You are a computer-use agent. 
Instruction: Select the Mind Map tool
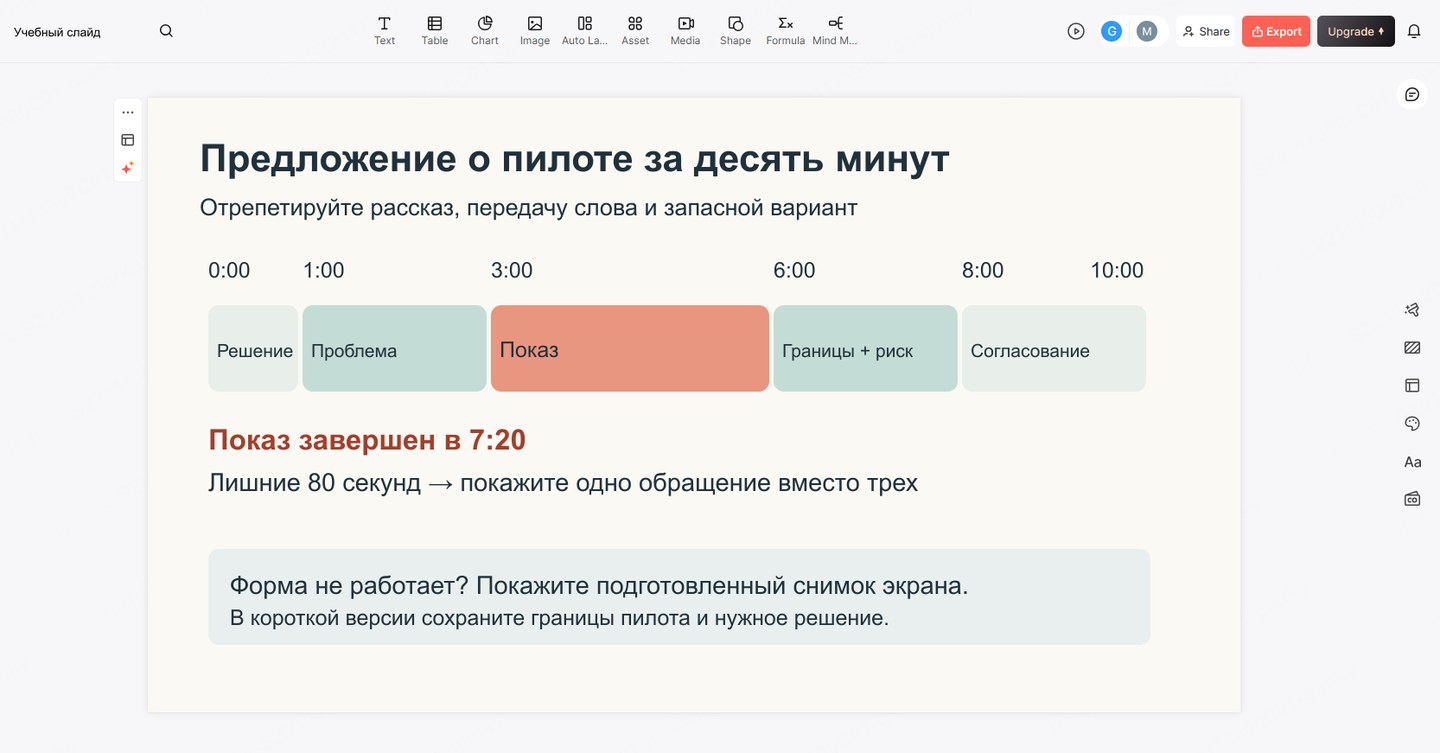[x=835, y=30]
